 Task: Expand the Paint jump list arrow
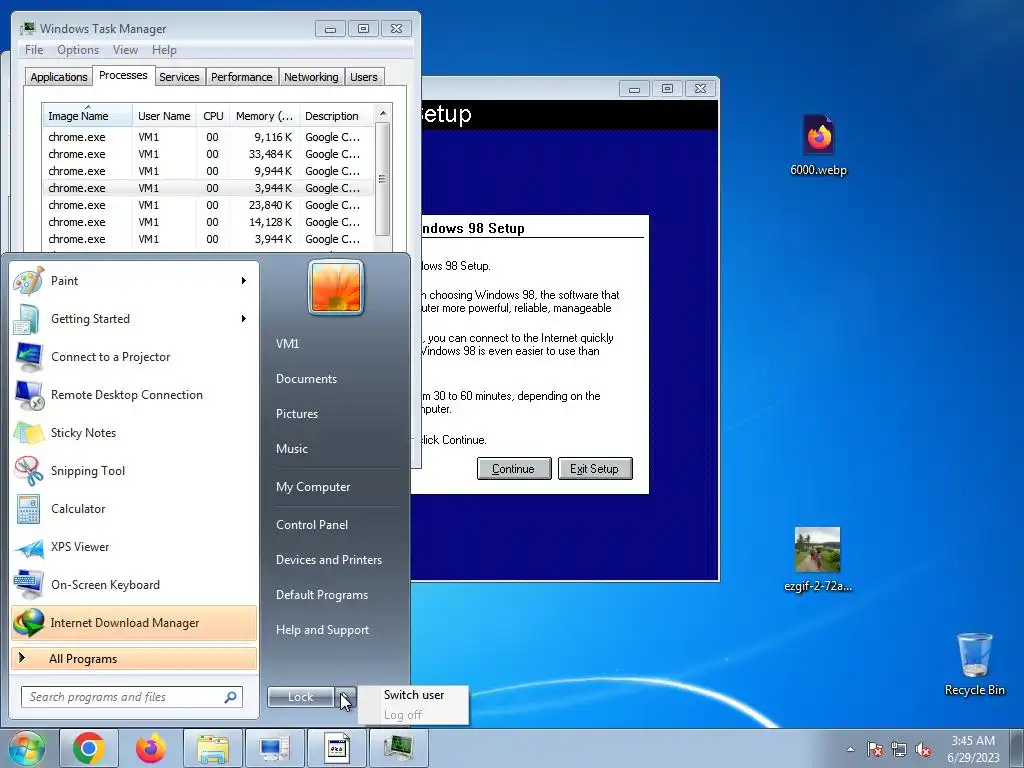pos(244,281)
